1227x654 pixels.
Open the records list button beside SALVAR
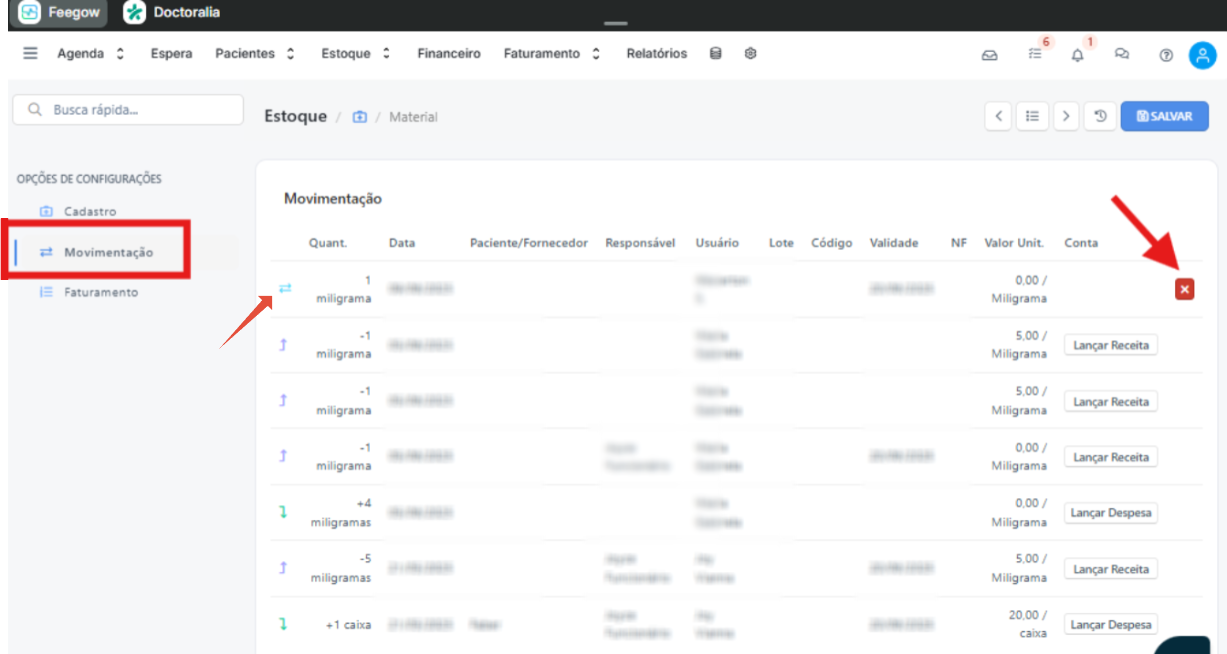pyautogui.click(x=1033, y=116)
